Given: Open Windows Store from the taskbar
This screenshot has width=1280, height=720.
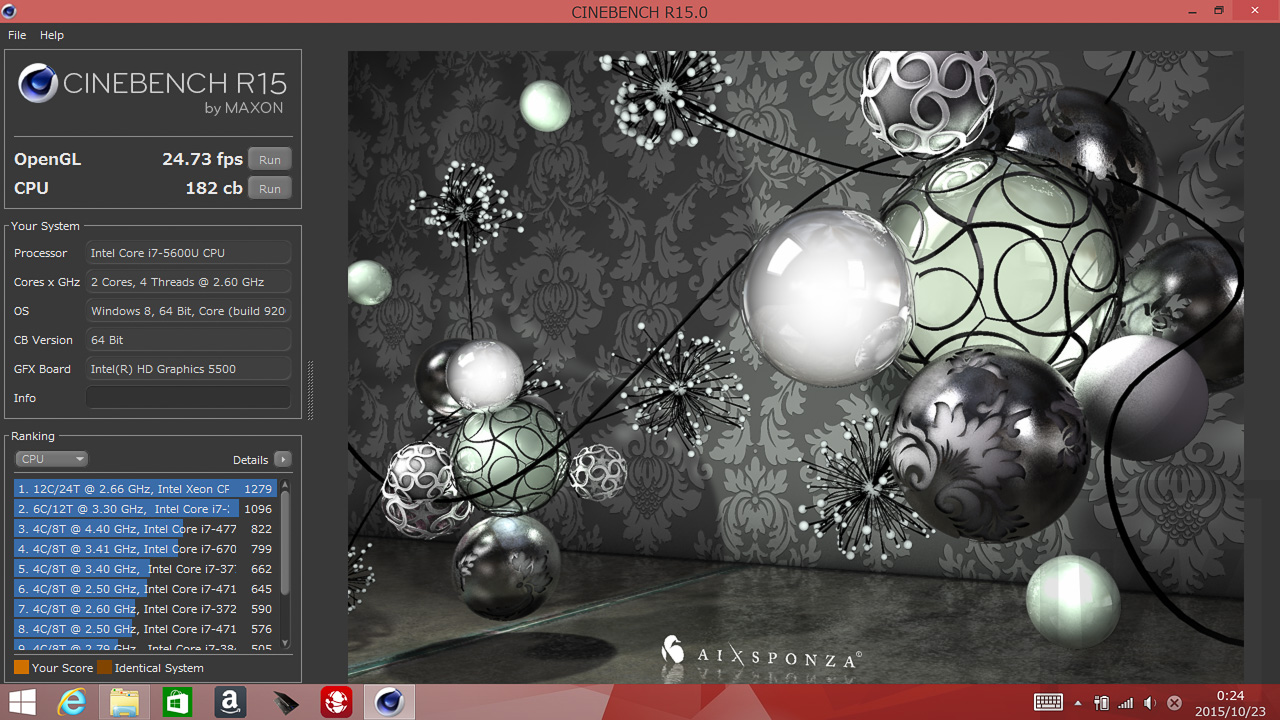Looking at the screenshot, I should coord(177,703).
